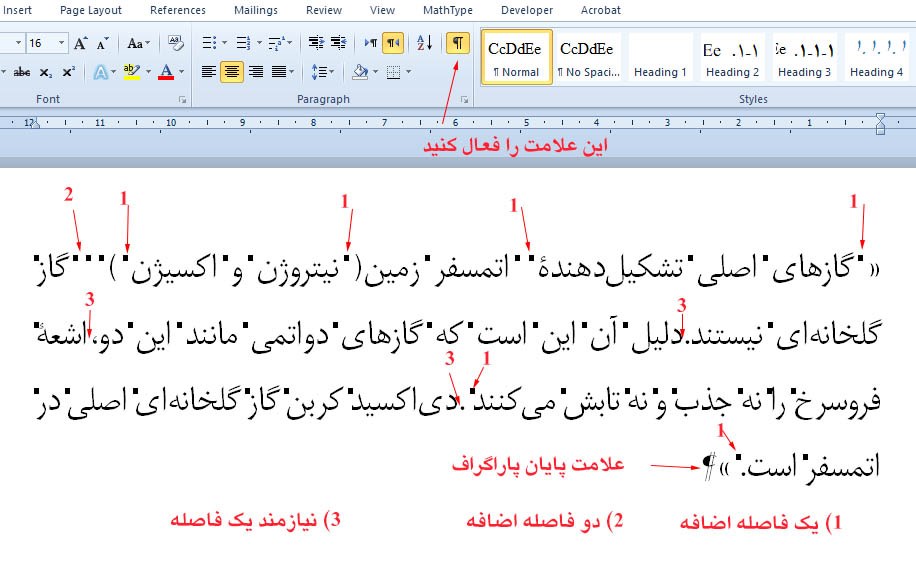The width and height of the screenshot is (916, 572).
Task: Open the Page Layout tab
Action: (x=90, y=10)
